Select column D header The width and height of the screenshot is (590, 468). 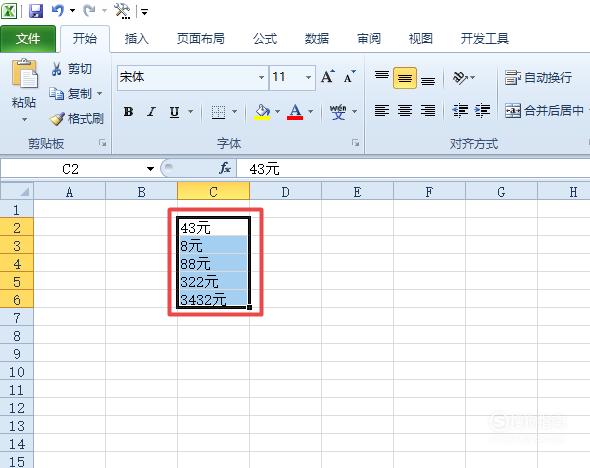(286, 191)
